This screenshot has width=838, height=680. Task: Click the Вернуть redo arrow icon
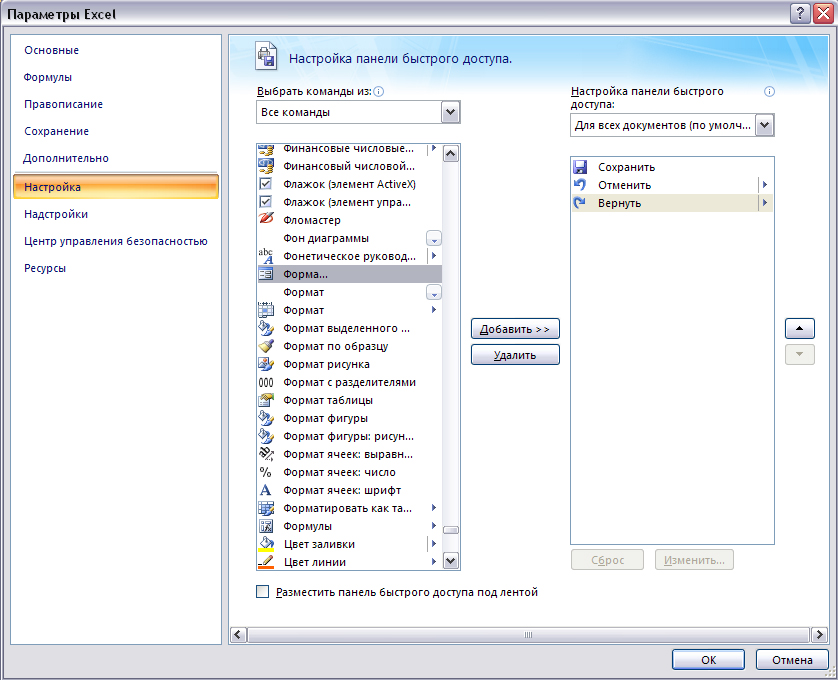click(580, 203)
